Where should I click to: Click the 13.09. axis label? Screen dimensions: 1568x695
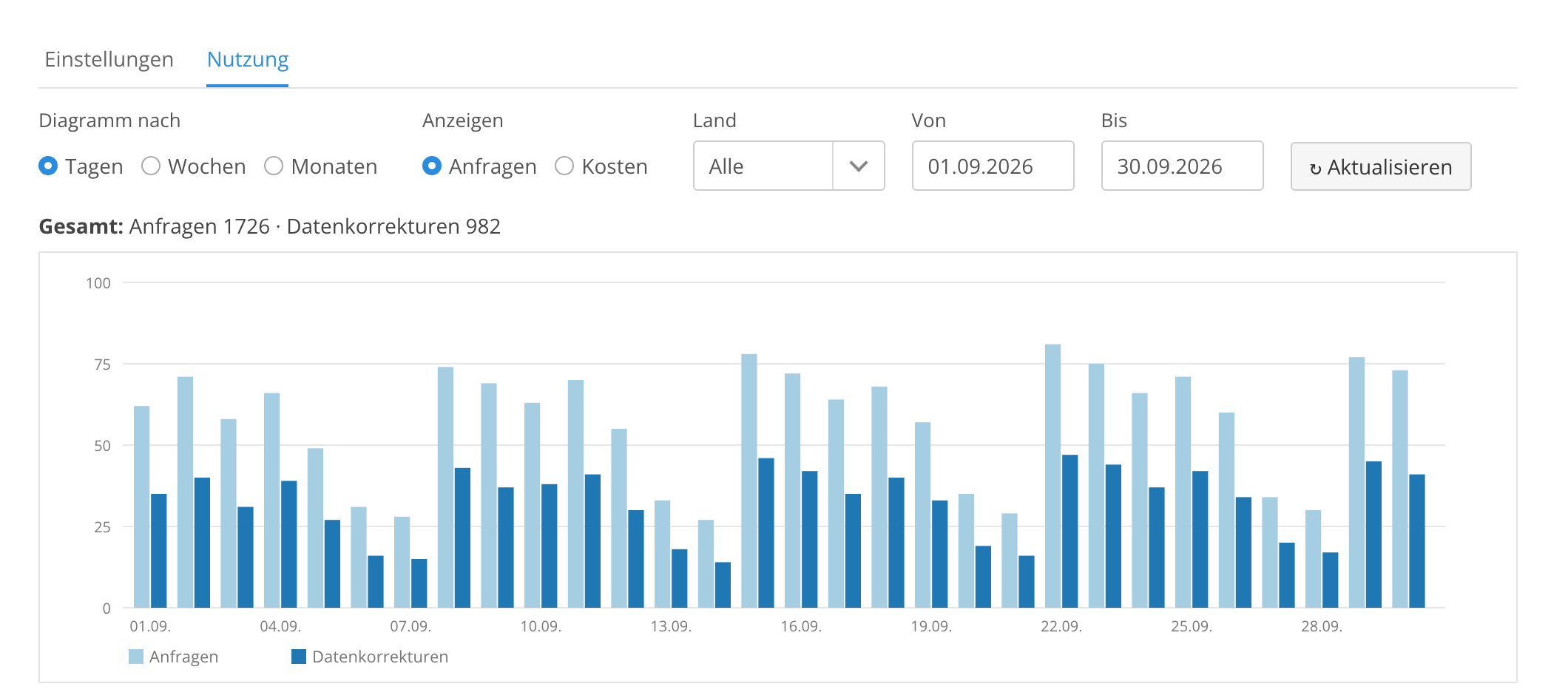[671, 626]
